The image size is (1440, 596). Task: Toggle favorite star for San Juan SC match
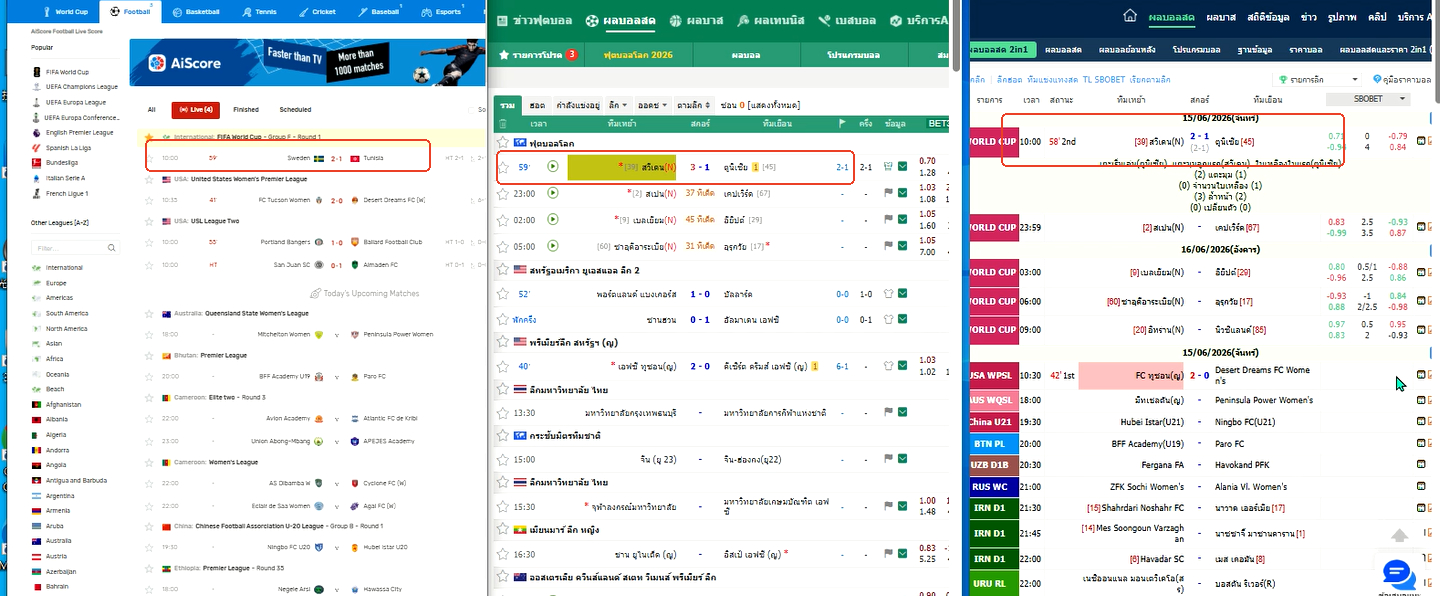click(151, 264)
